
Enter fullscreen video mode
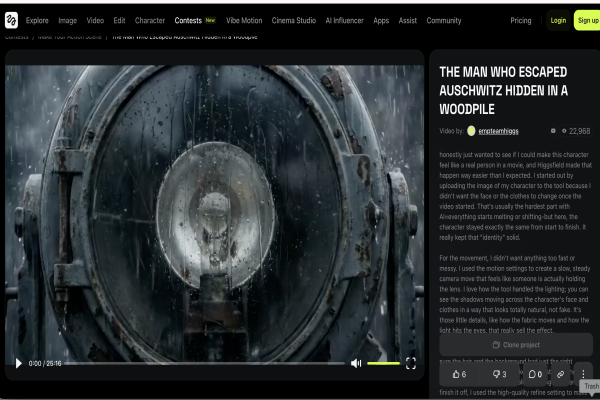[410, 363]
